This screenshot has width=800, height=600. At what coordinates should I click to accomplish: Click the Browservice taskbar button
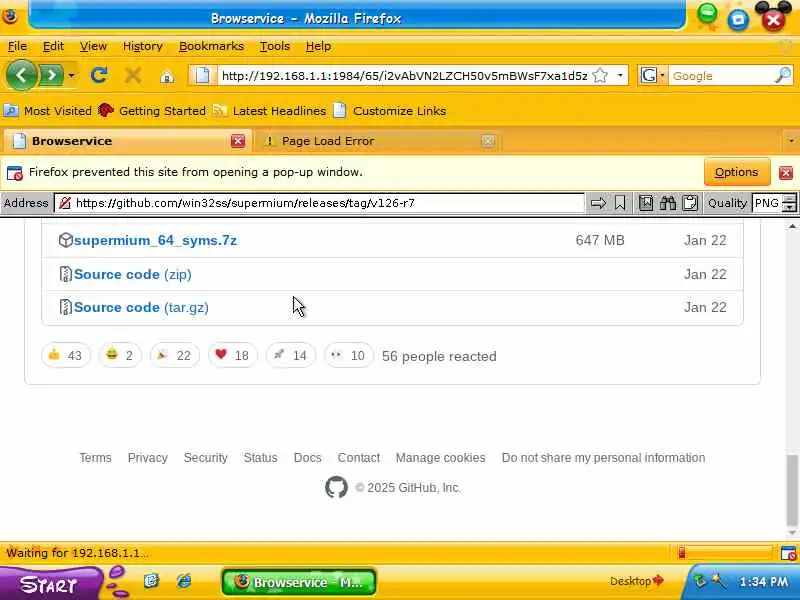299,583
